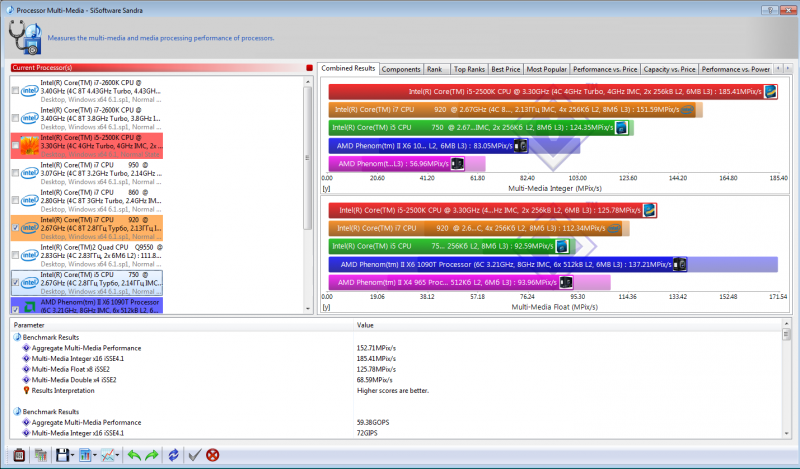Click the blue Phenom II X6 137.21MPix/s bar
The width and height of the screenshot is (800, 469).
tap(508, 264)
